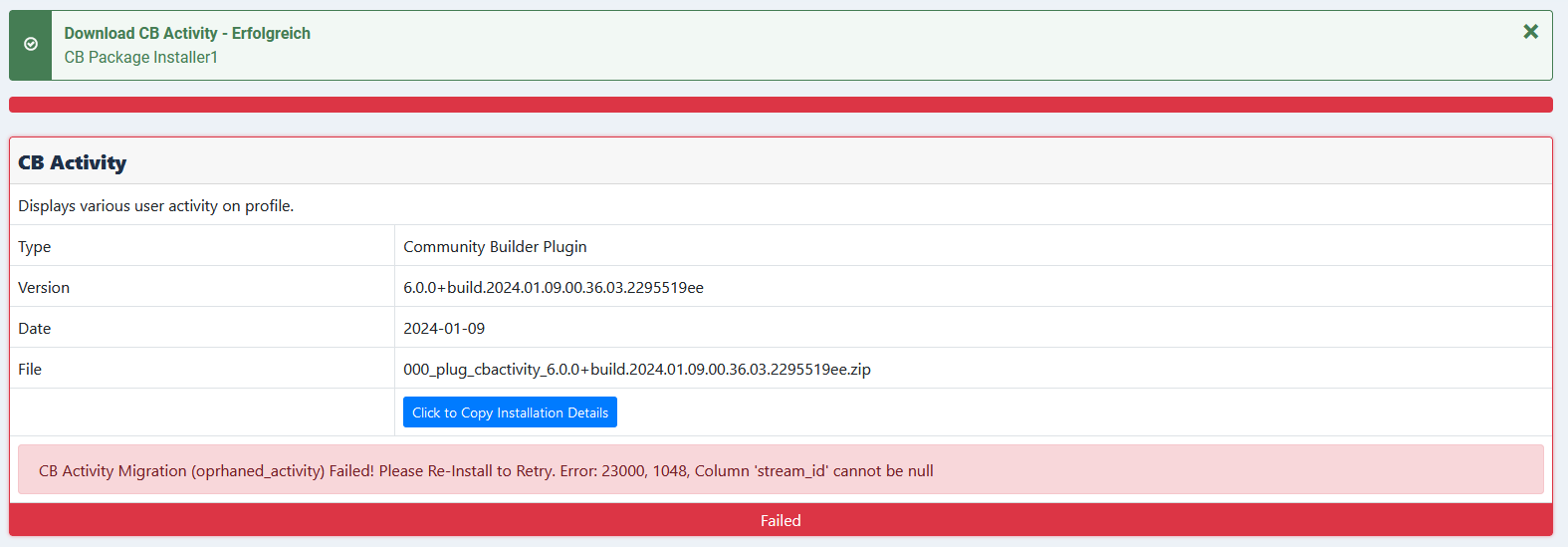Select the 'Download CB Activity - Erfolgreich' heading
This screenshot has height=547, width=1568.
187,33
